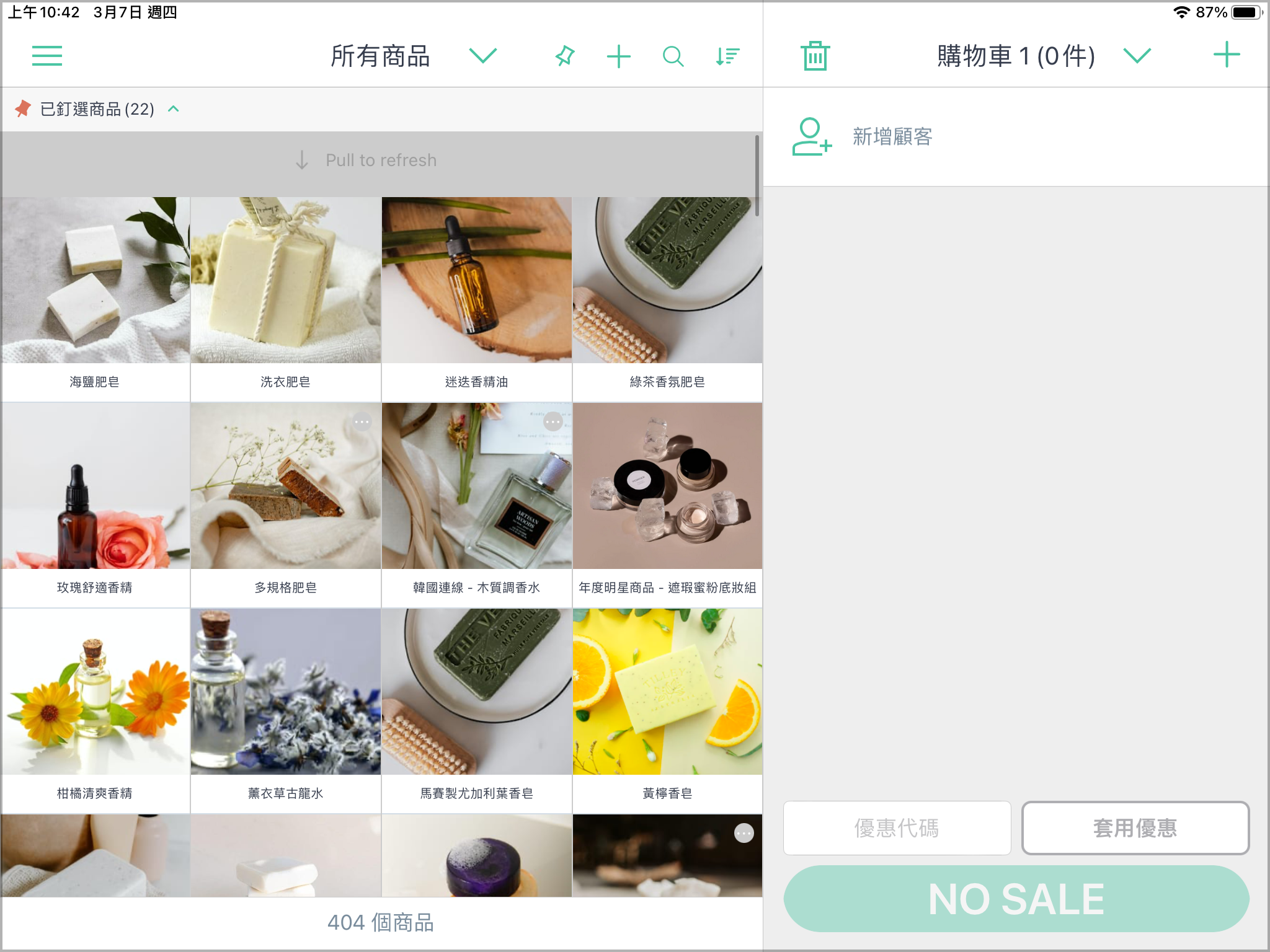1270x952 pixels.
Task: Select the 海鹽肥皂 product
Action: click(95, 299)
